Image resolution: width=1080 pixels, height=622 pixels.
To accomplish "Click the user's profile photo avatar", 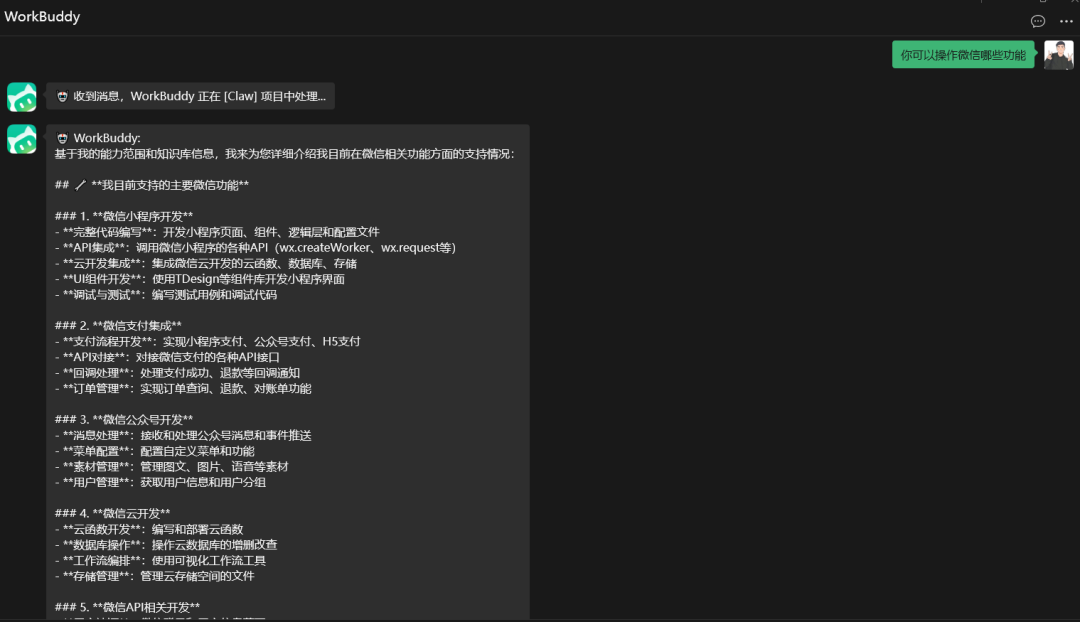I will (1059, 55).
